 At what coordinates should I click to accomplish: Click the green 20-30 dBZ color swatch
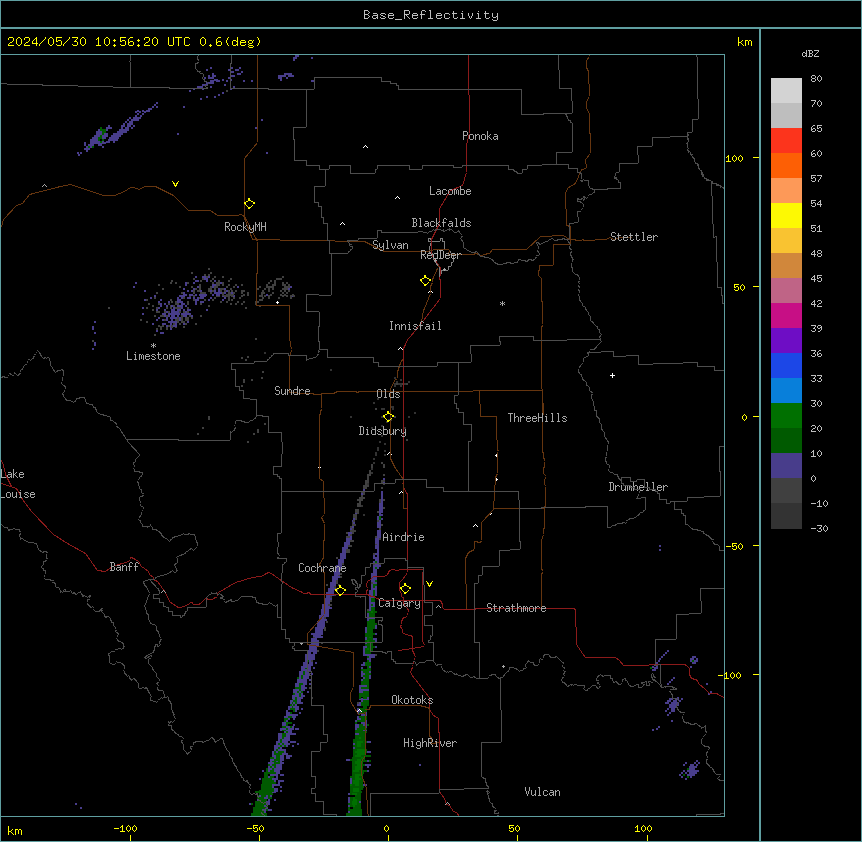pyautogui.click(x=786, y=416)
